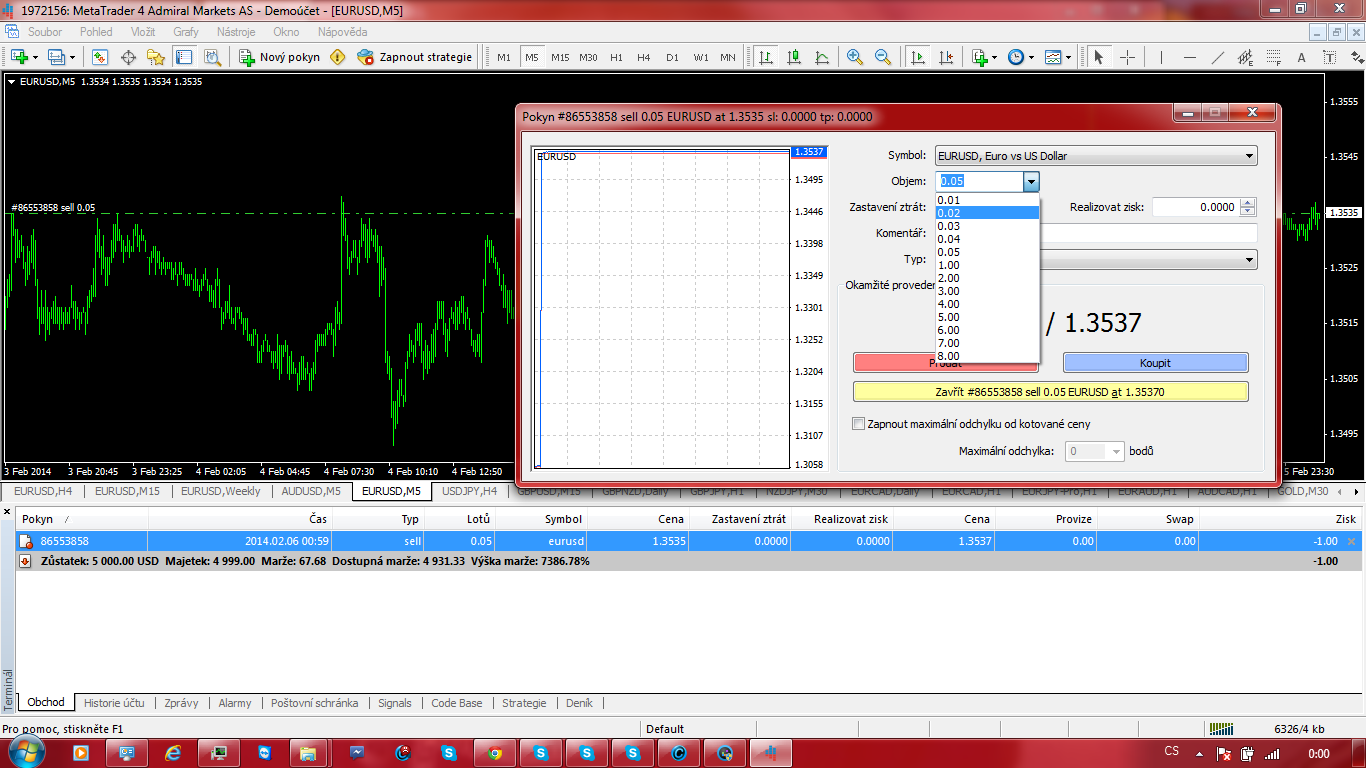Collapse the Objem volume dropdown arrow

[x=1031, y=181]
